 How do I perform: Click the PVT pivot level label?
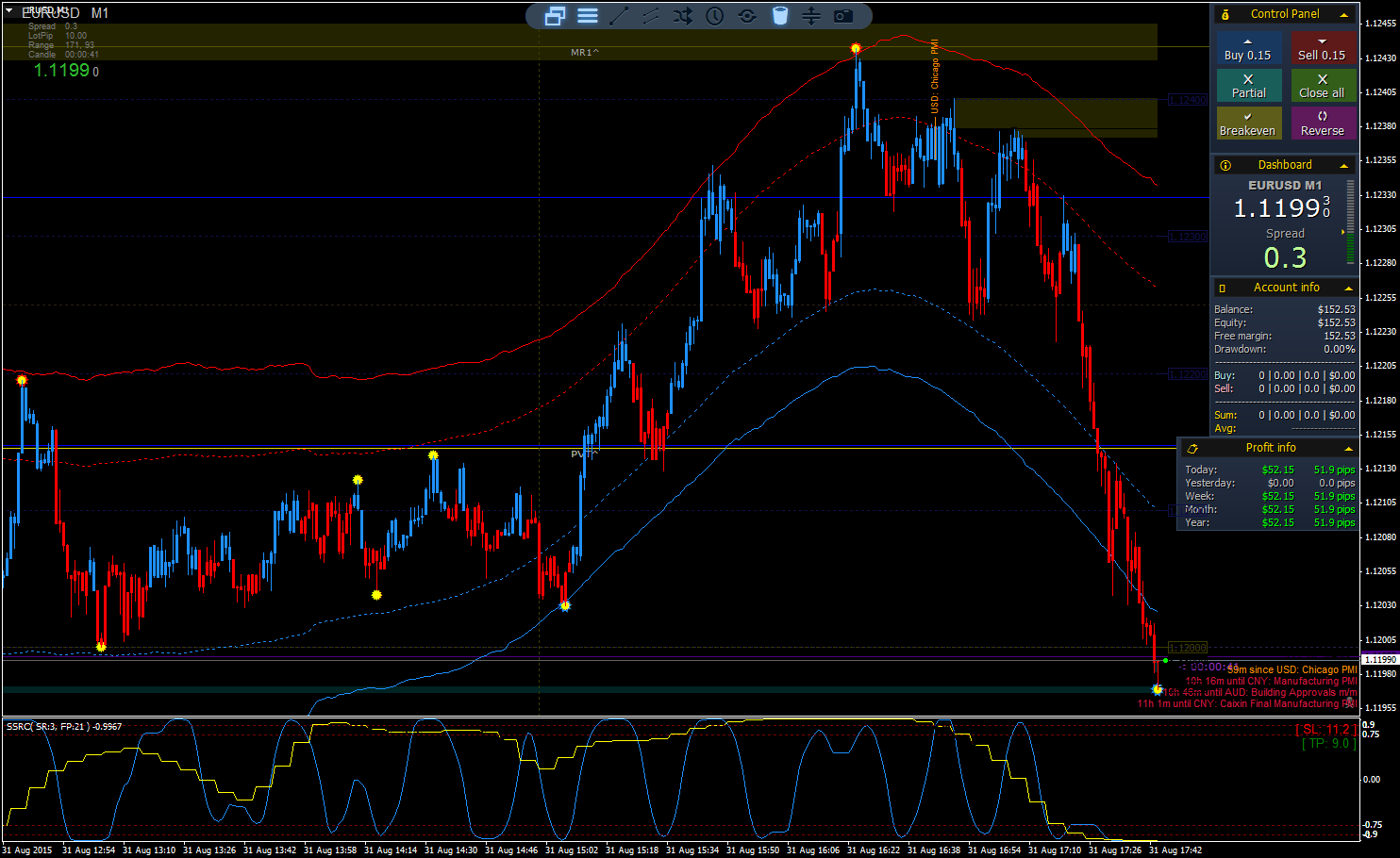click(584, 454)
